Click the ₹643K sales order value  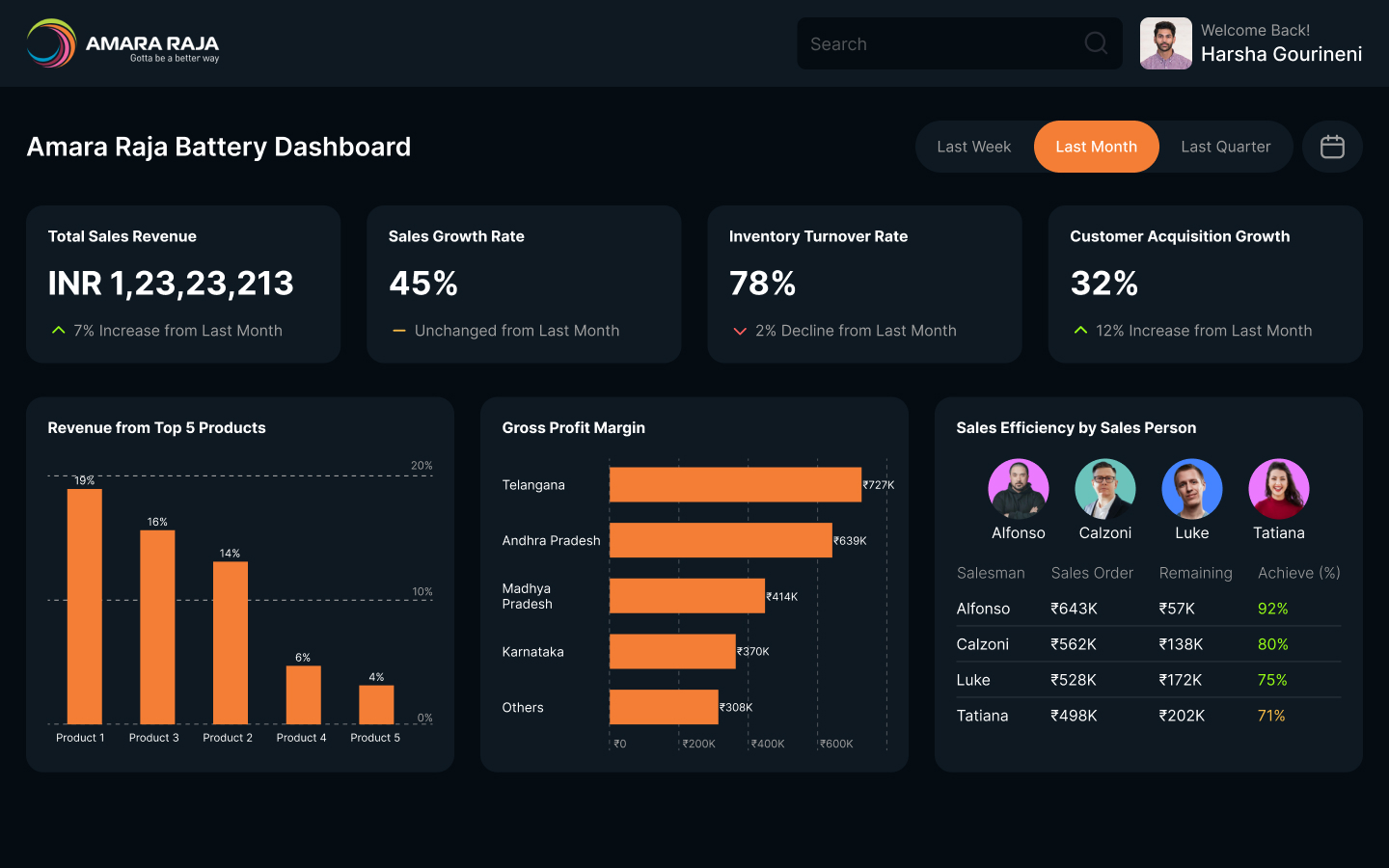(1074, 609)
